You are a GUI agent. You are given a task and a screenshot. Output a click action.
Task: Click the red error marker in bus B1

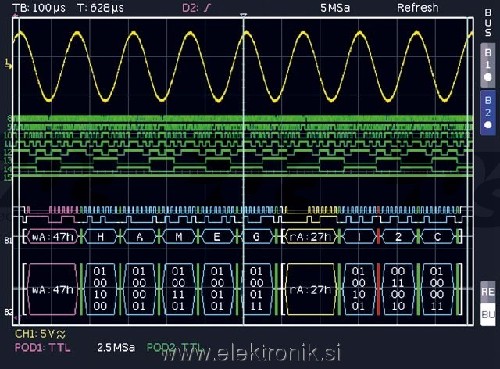coord(378,237)
